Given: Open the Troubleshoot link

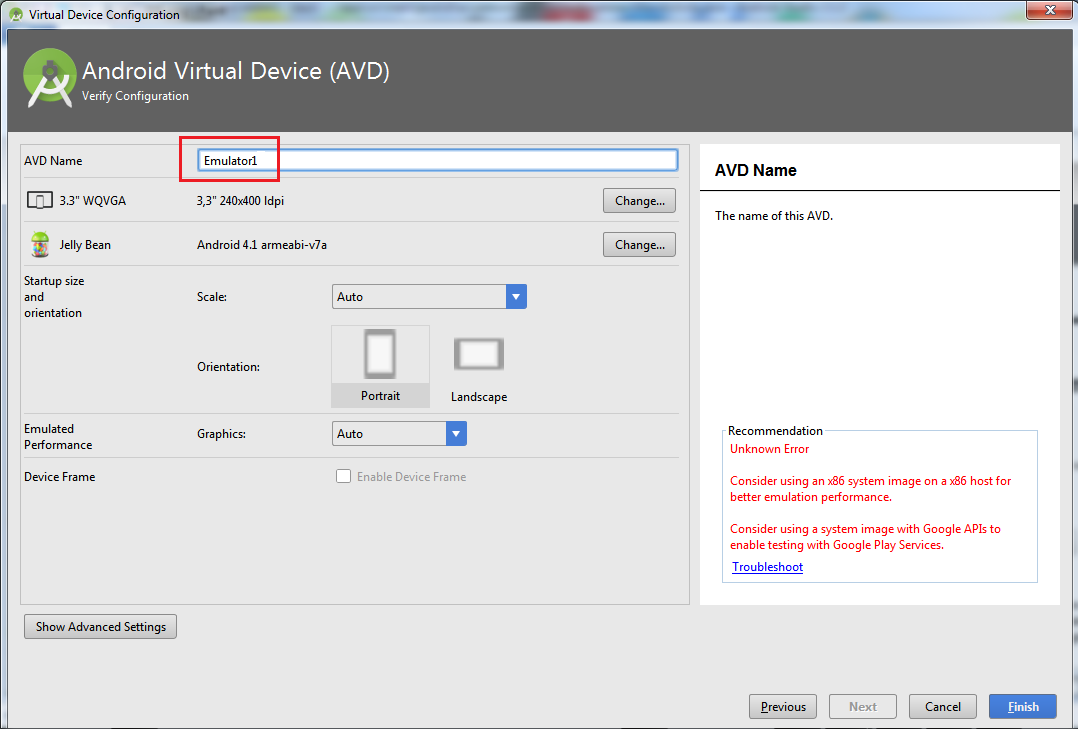Looking at the screenshot, I should (x=767, y=567).
